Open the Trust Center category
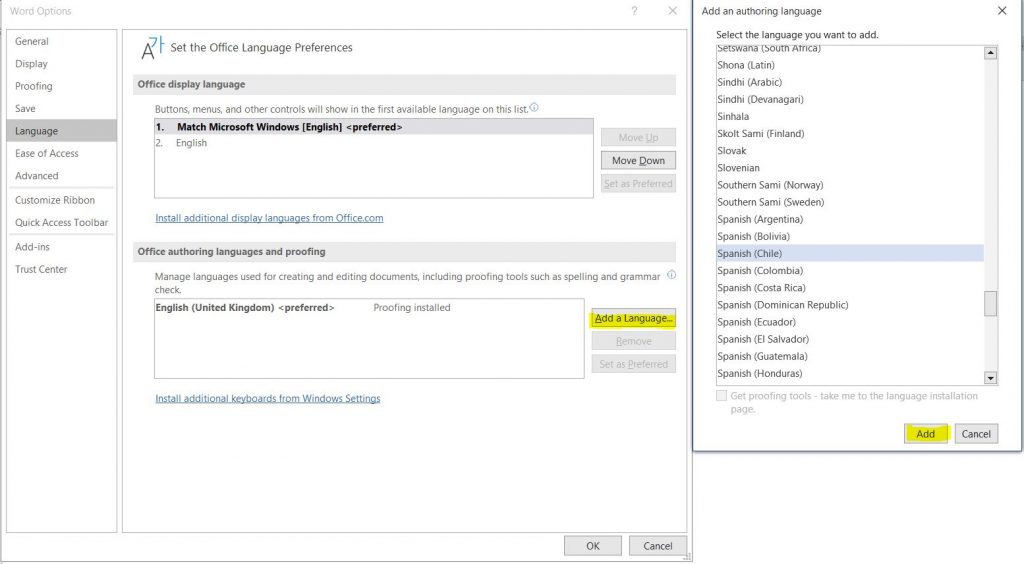1024x564 pixels. tap(41, 269)
